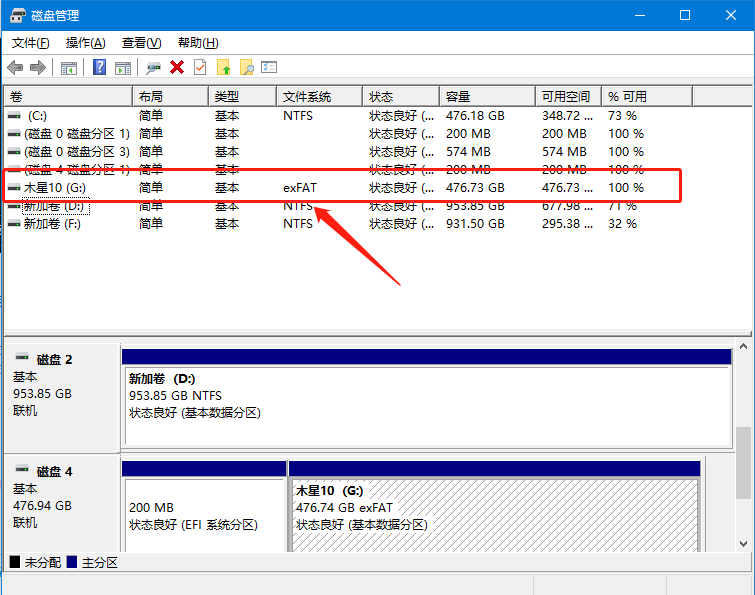Click the Back arrow in toolbar
Image resolution: width=755 pixels, height=595 pixels.
(x=15, y=67)
